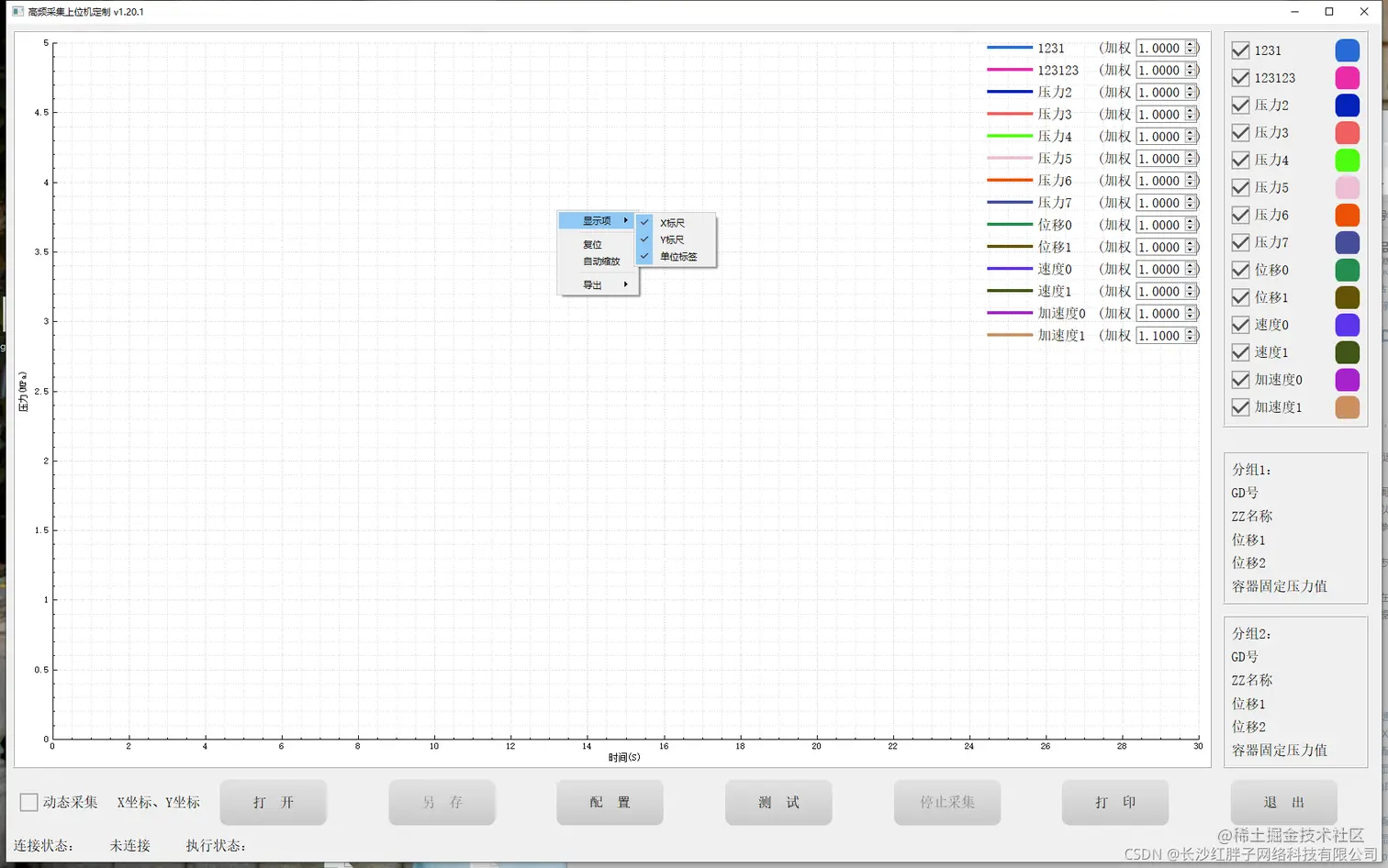The image size is (1388, 868).
Task: Click the weight stepper arrows for 压力4
Action: (1191, 137)
